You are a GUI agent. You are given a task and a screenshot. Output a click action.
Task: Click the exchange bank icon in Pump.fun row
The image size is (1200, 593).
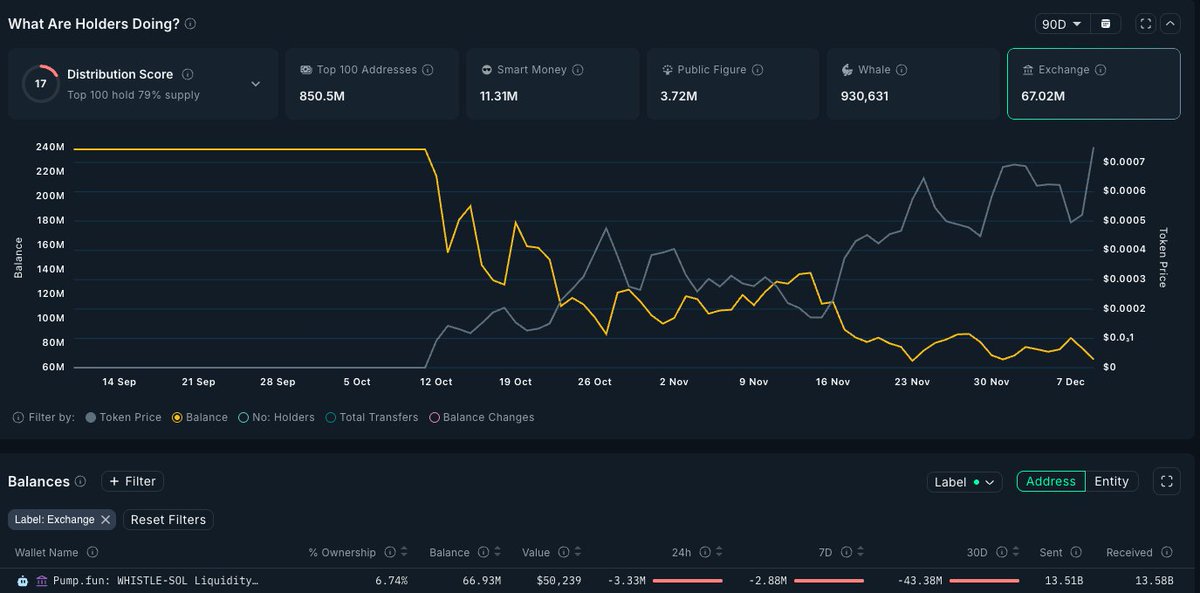(x=41, y=580)
